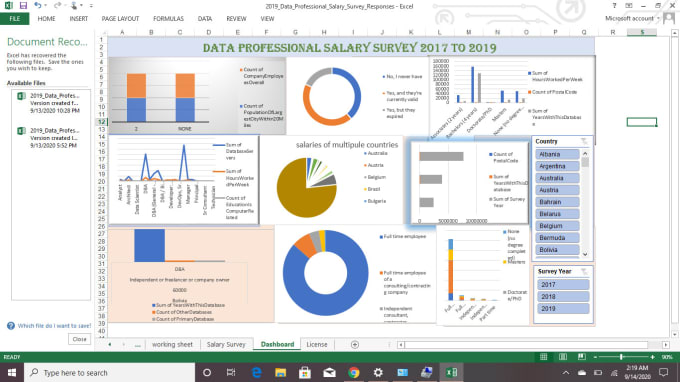This screenshot has width=680, height=382.
Task: Switch to Normal view icon in status bar
Action: (x=543, y=357)
